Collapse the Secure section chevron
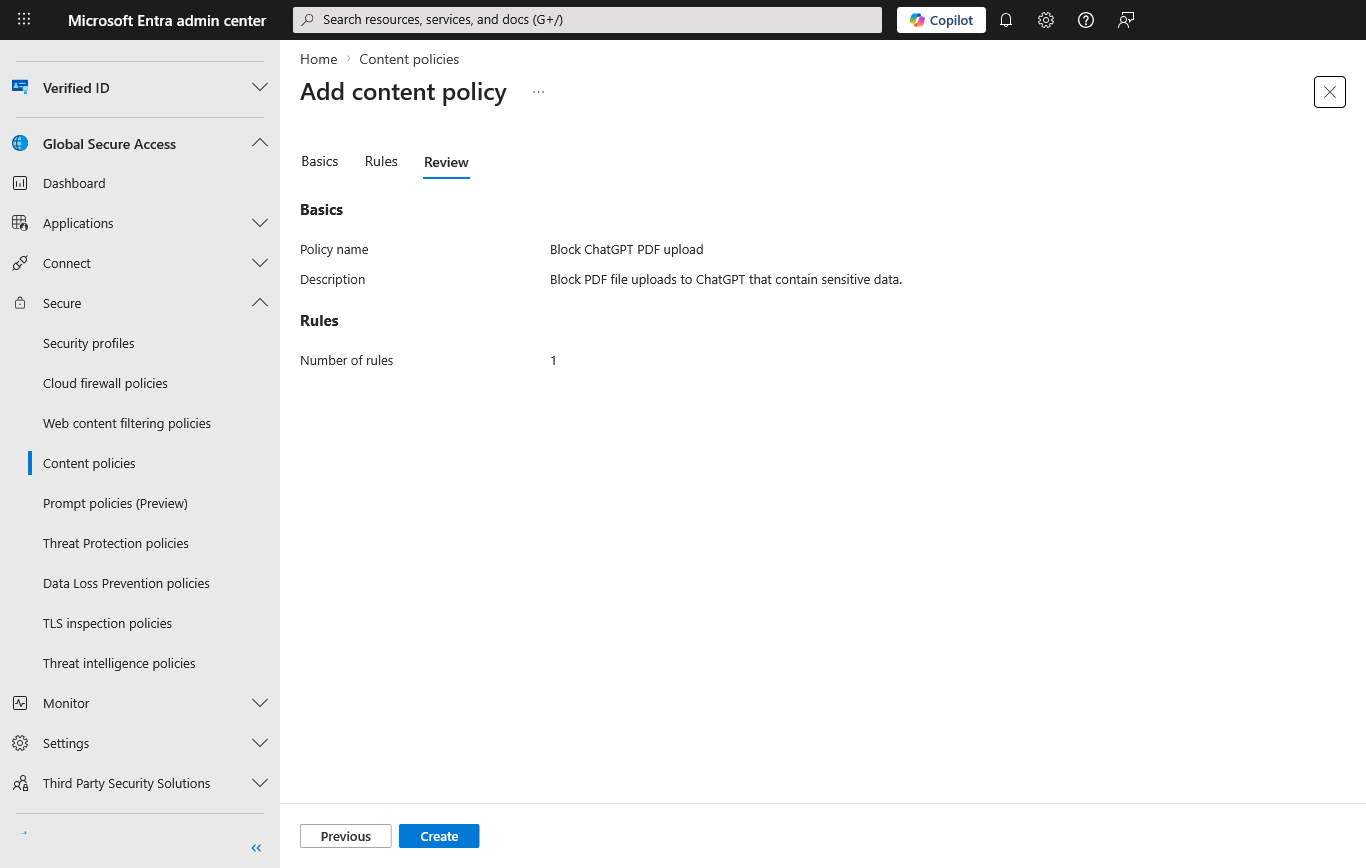This screenshot has height=868, width=1366. 260,302
